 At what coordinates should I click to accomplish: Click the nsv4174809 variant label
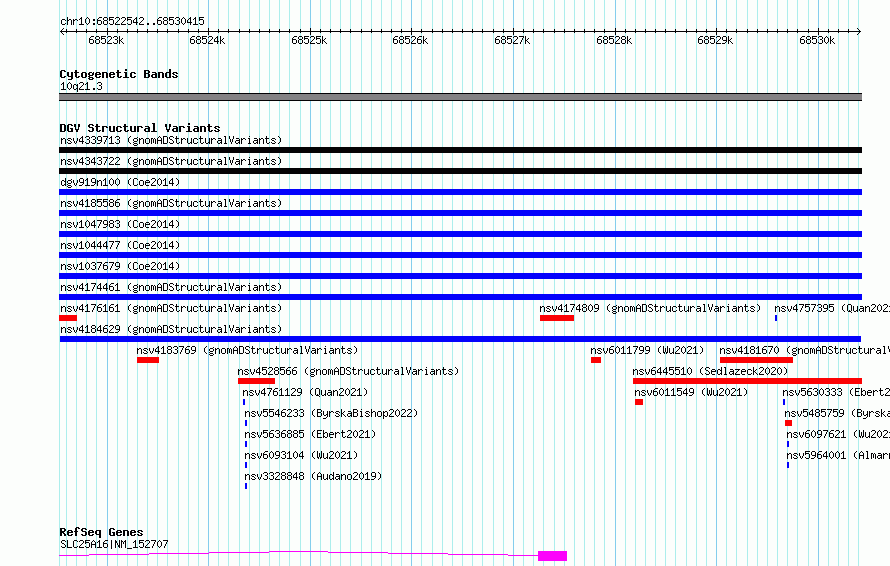coord(650,308)
